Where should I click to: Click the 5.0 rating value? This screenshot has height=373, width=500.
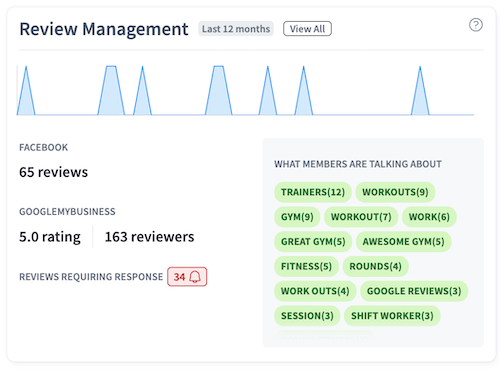point(50,237)
